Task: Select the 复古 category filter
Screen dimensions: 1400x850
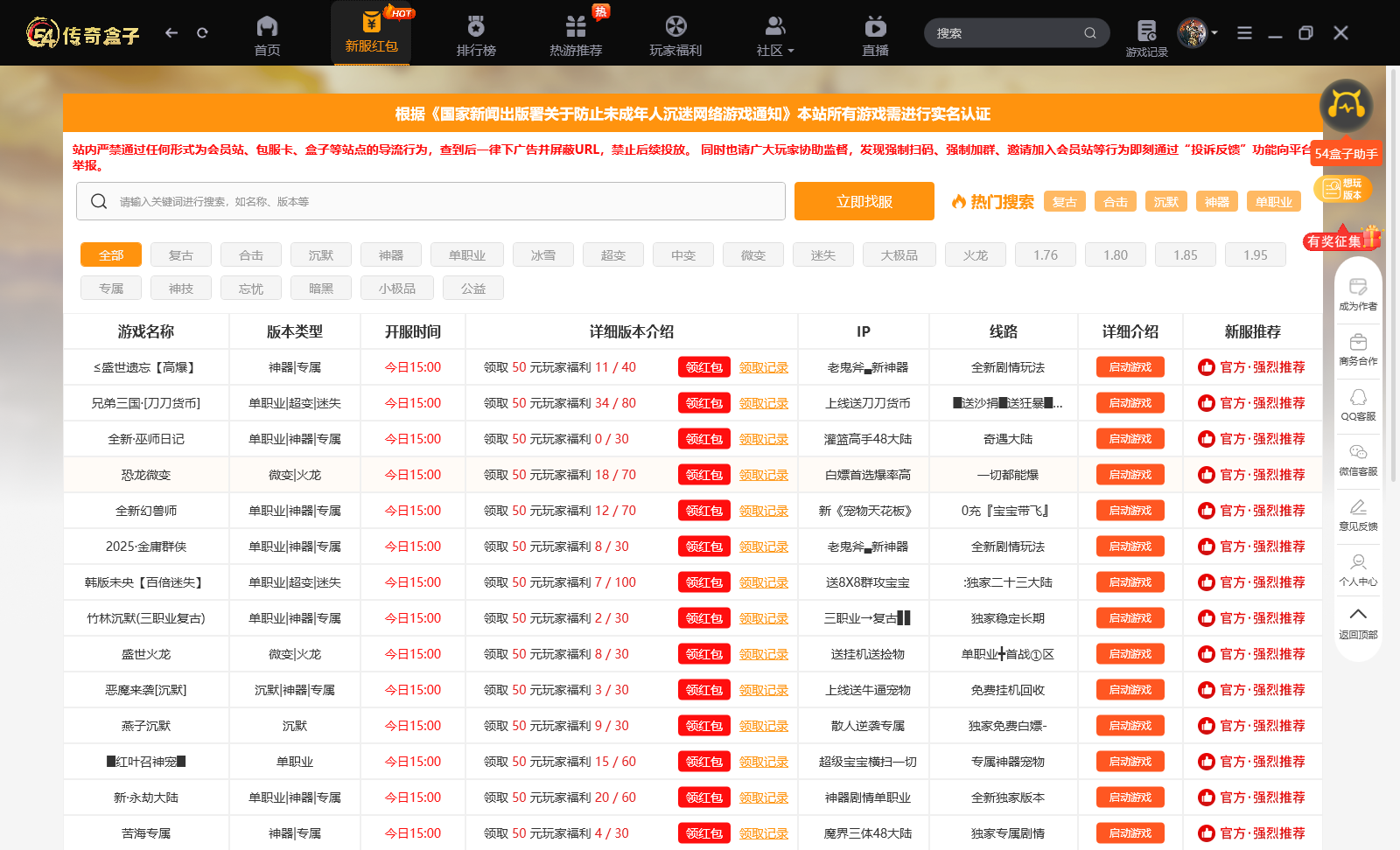Action: click(x=181, y=255)
